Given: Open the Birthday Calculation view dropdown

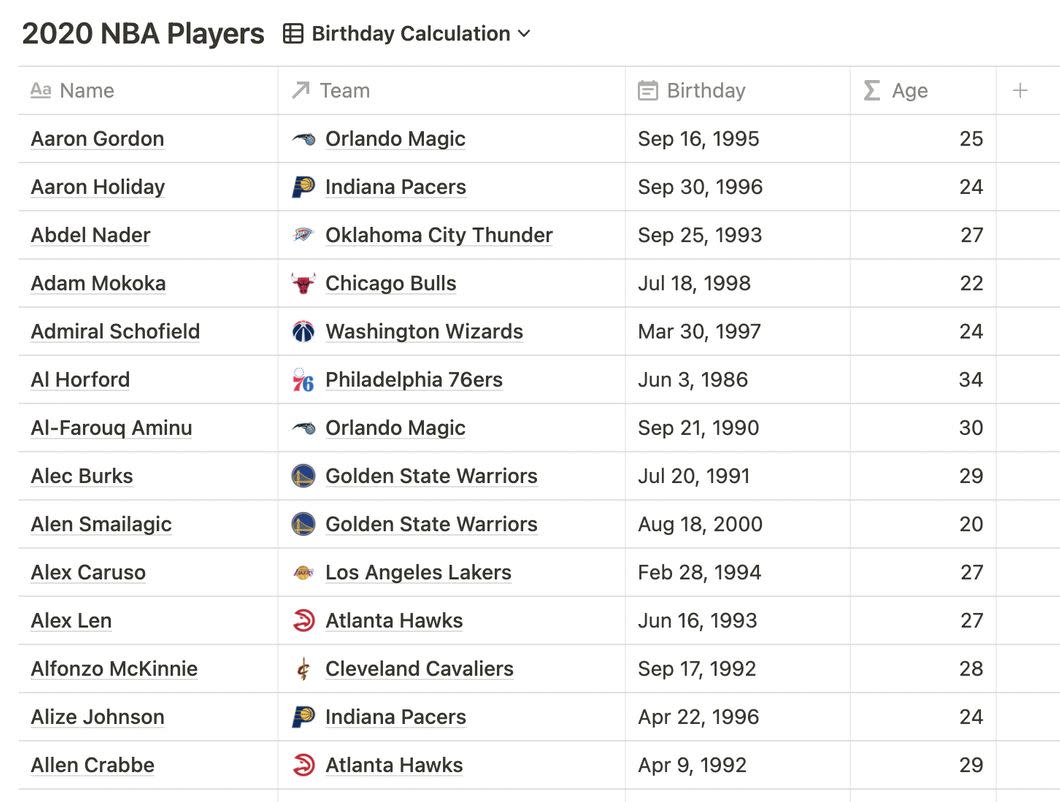Looking at the screenshot, I should tap(421, 34).
